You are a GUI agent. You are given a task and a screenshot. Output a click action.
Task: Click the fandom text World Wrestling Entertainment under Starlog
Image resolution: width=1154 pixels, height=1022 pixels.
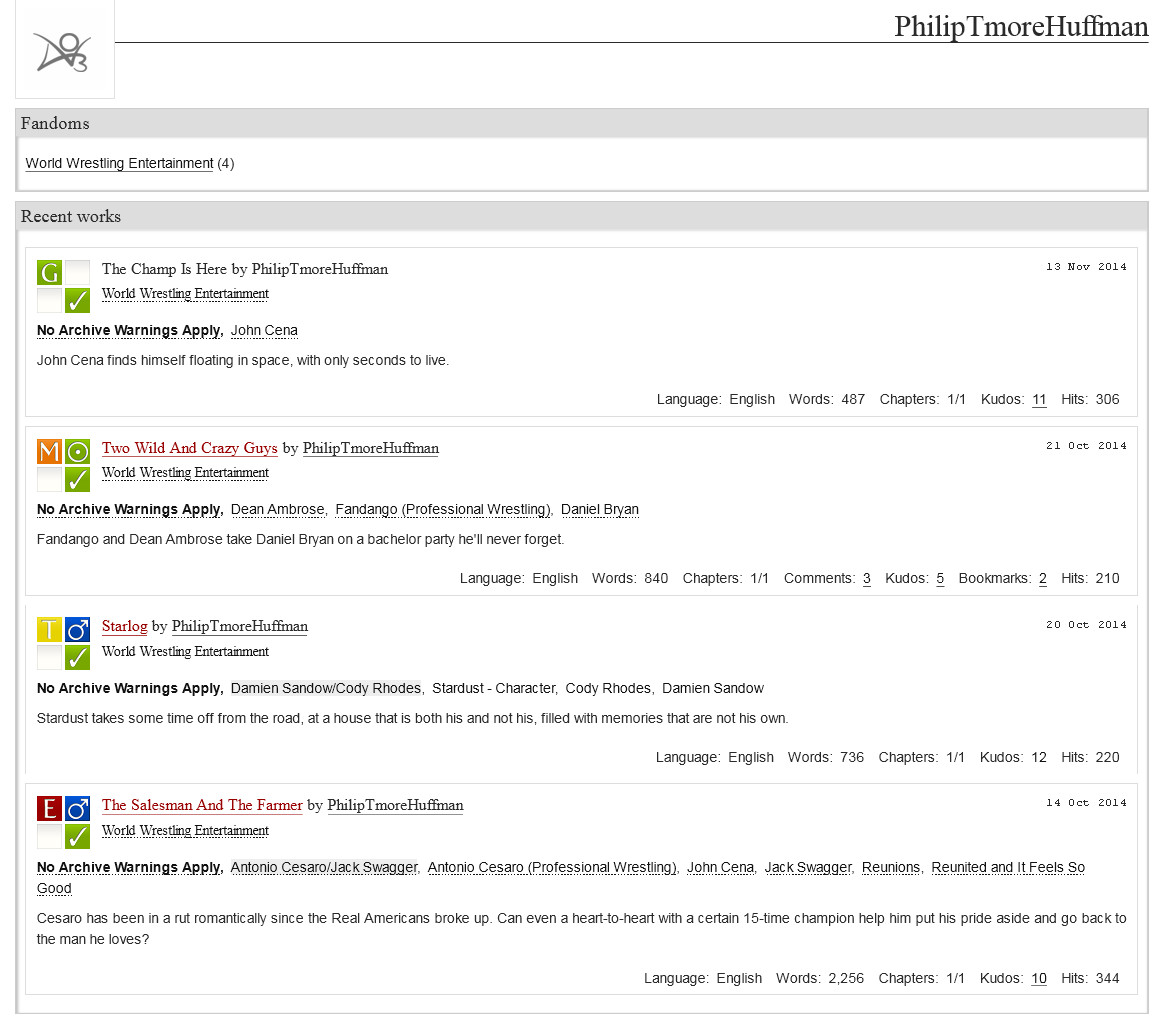(185, 652)
